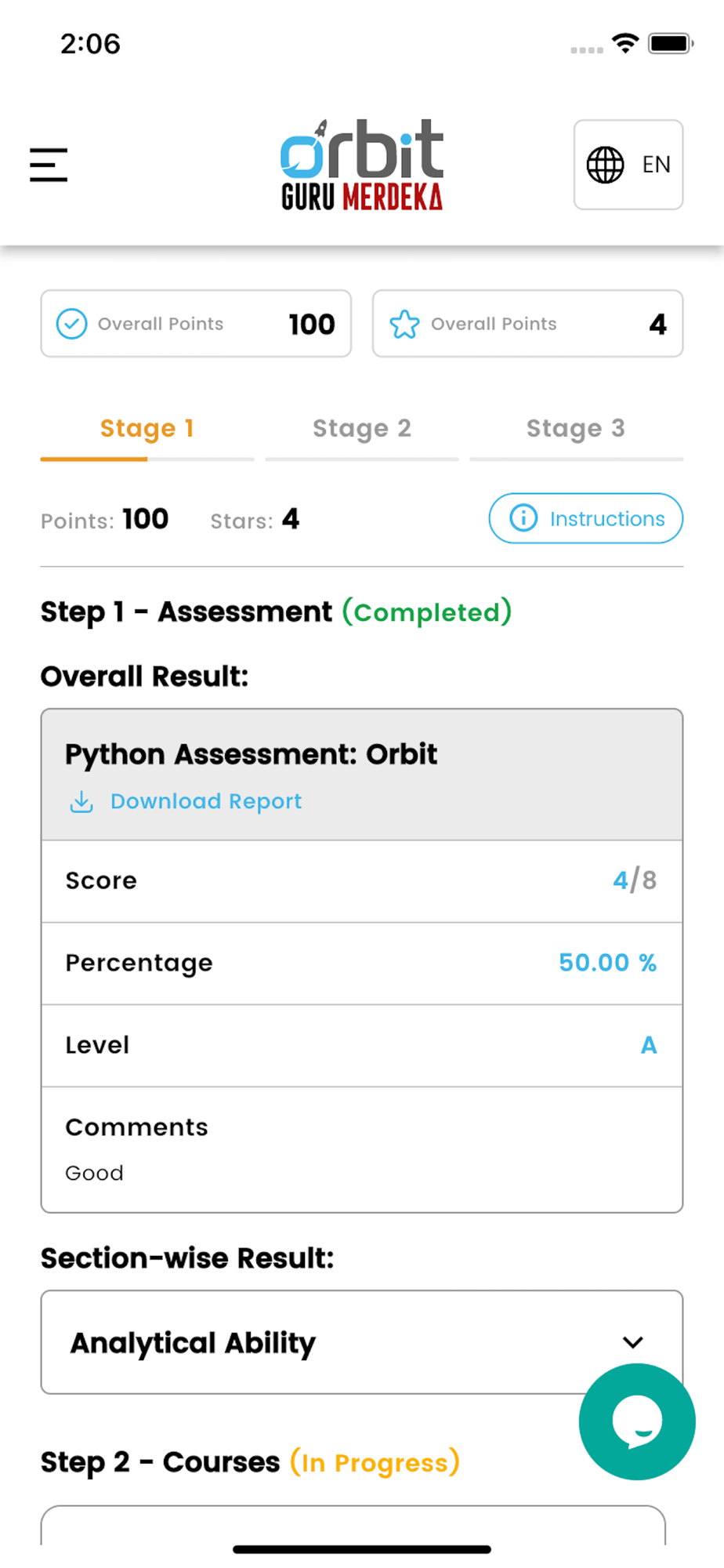Click the download arrow icon

[x=81, y=801]
